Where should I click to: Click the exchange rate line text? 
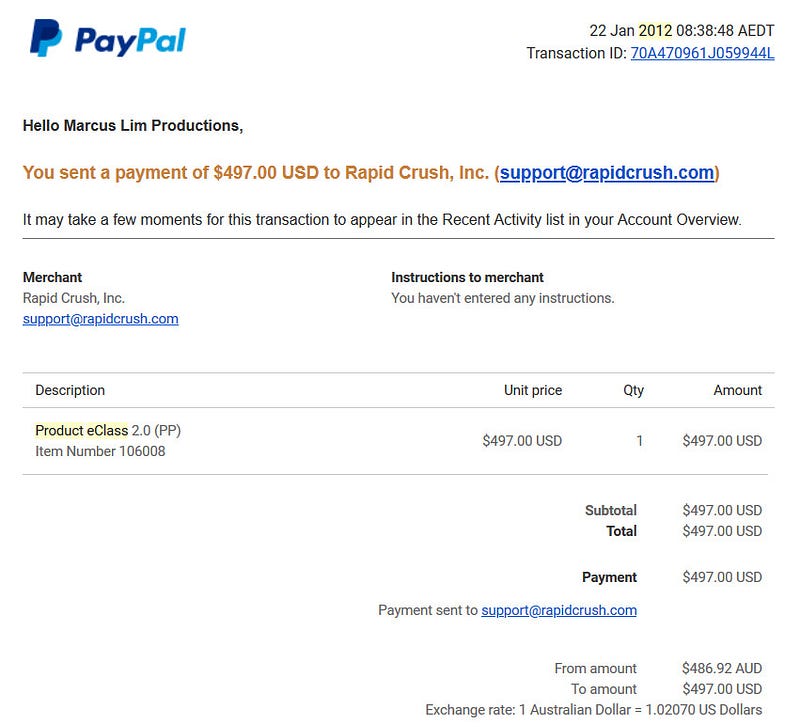[x=593, y=710]
